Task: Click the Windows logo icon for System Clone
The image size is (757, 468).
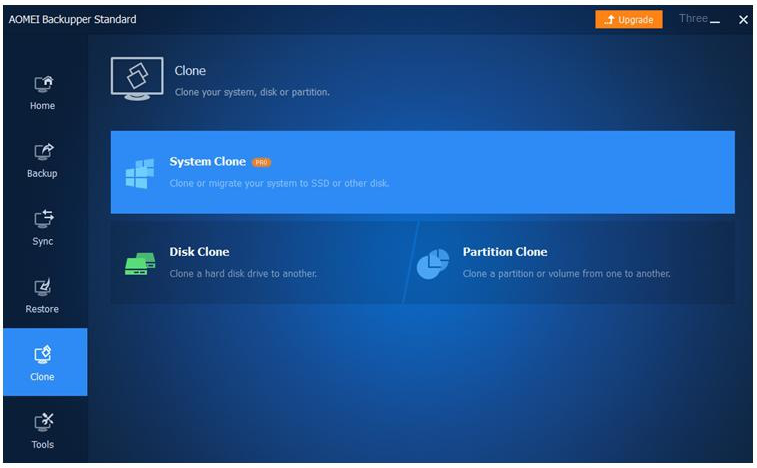Action: [140, 173]
